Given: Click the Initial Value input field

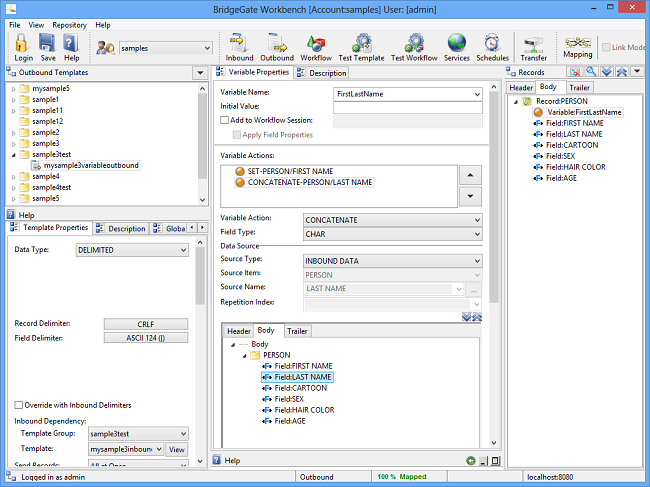Looking at the screenshot, I should point(407,108).
